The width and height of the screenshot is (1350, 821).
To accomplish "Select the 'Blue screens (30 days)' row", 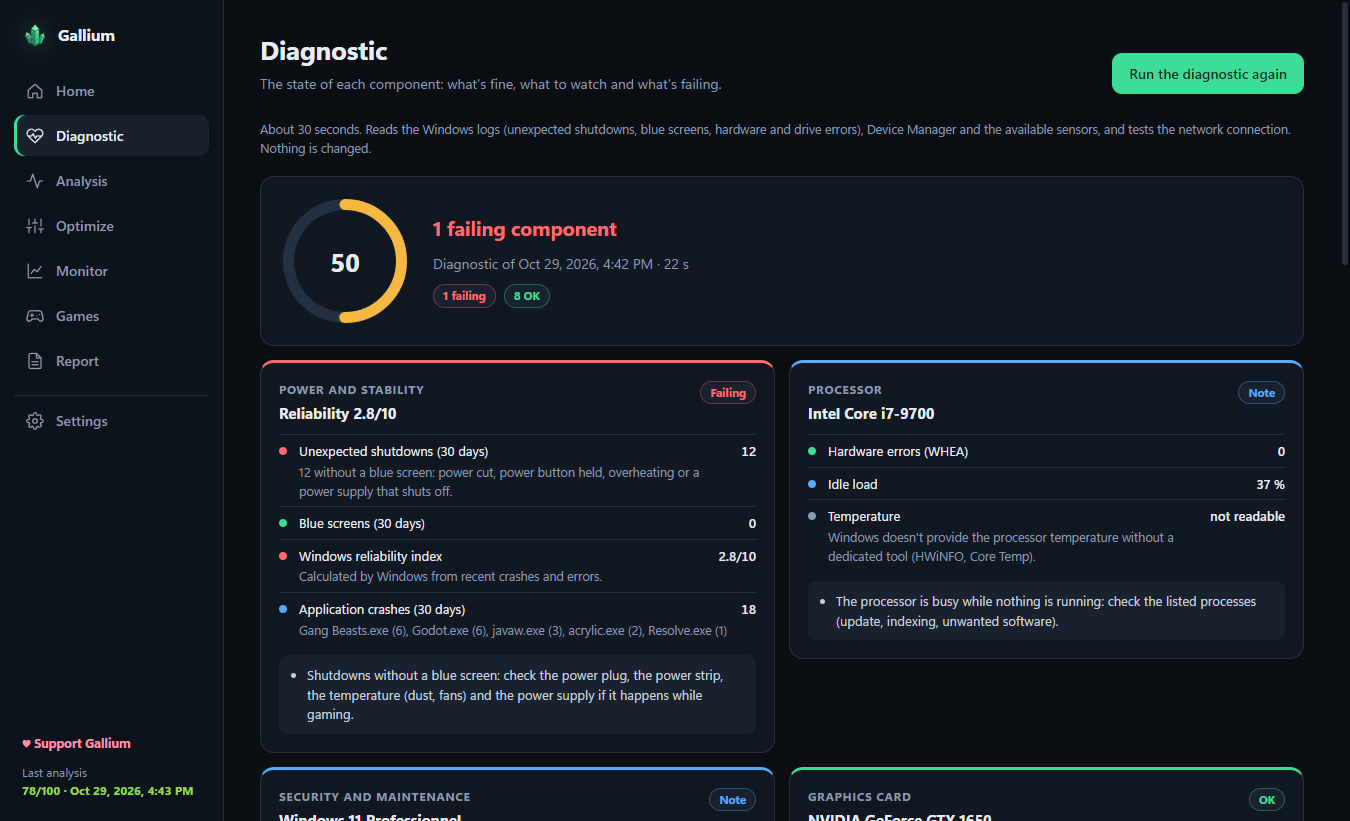I will (x=517, y=523).
